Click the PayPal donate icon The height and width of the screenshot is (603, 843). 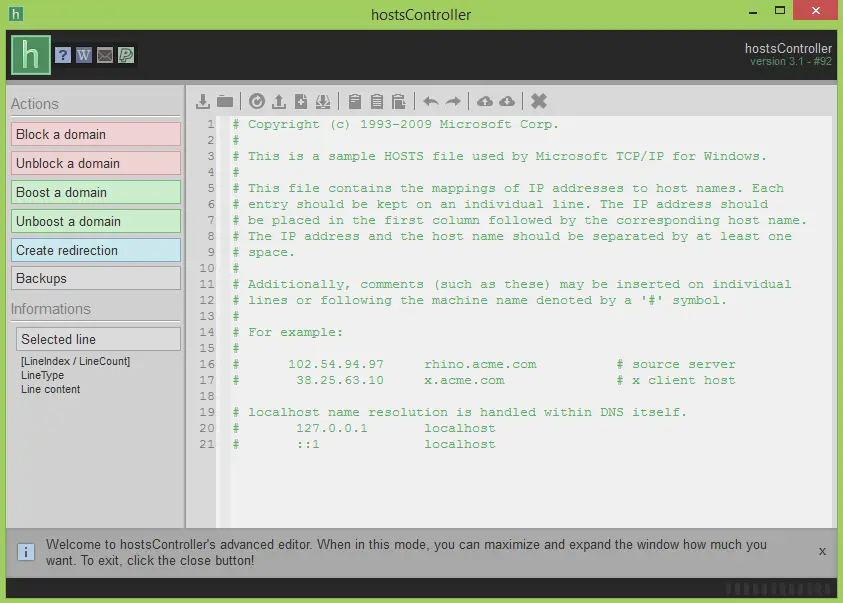click(x=126, y=55)
